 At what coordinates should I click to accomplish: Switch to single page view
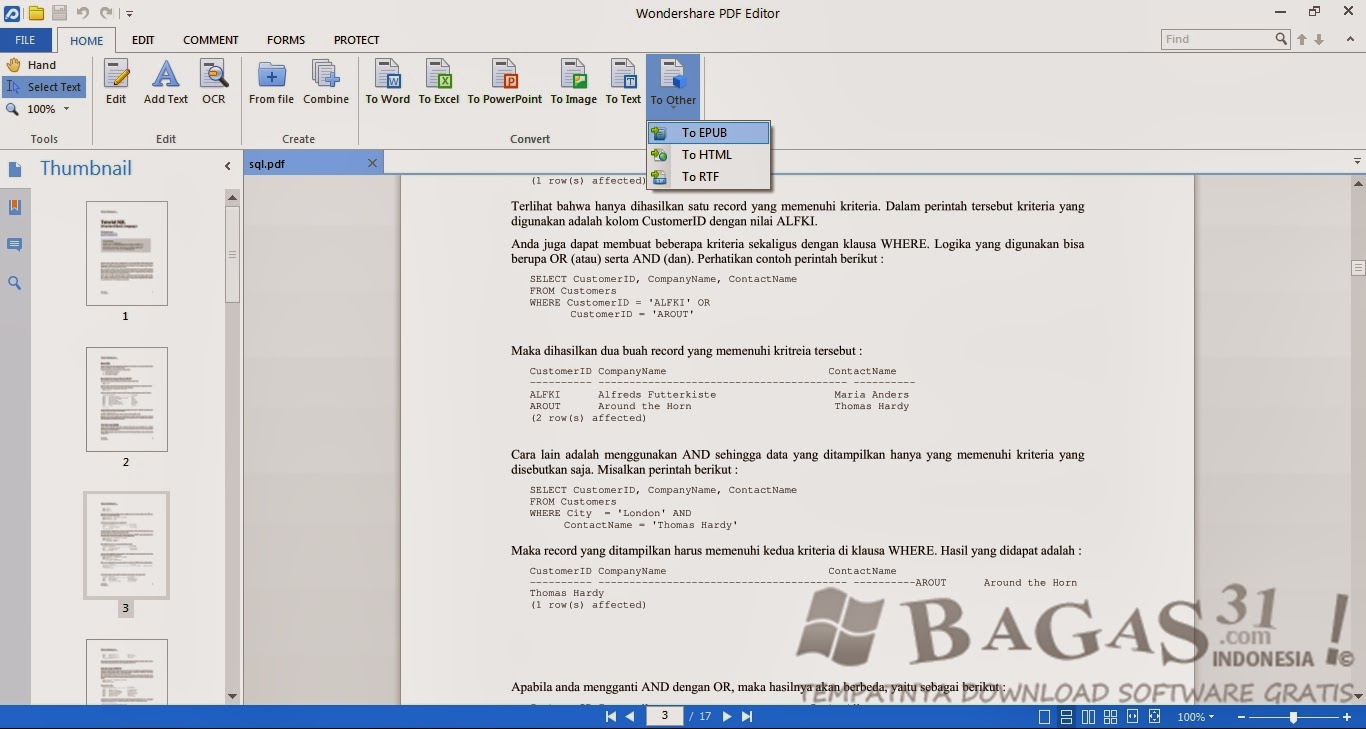coord(1045,717)
